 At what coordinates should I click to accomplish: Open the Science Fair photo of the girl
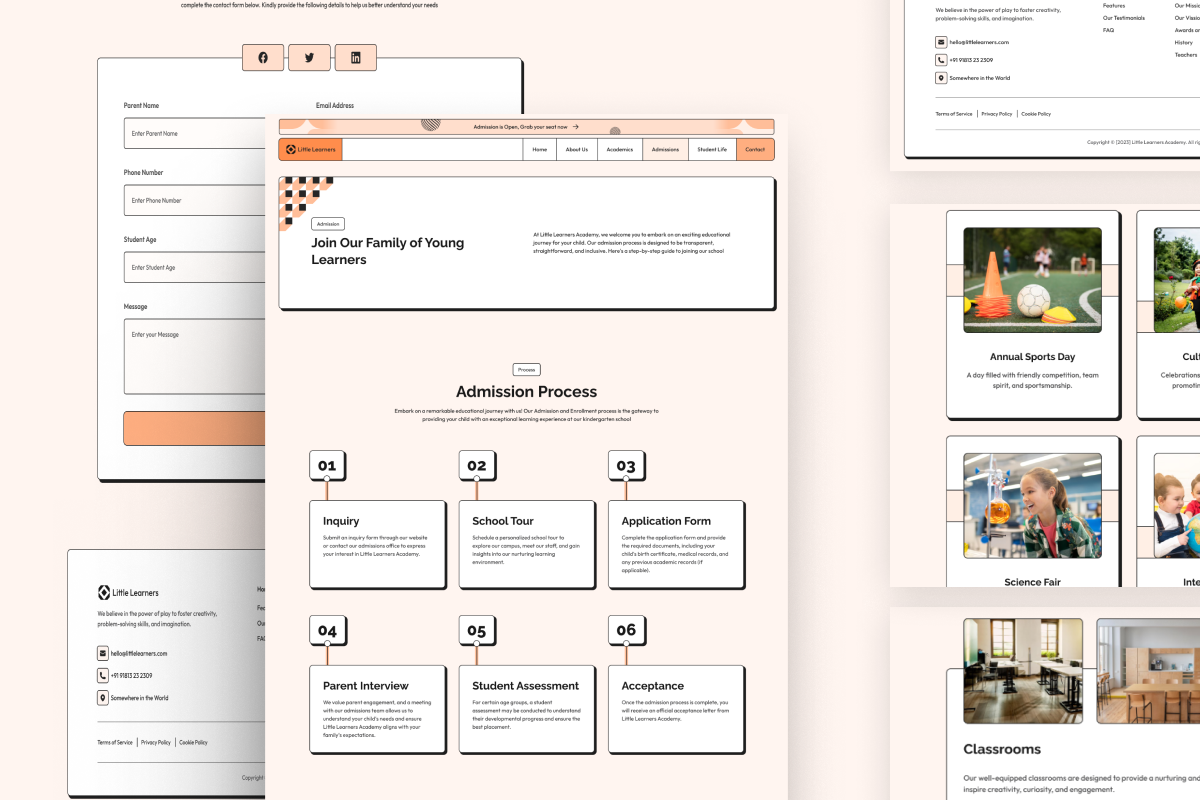pyautogui.click(x=1032, y=506)
